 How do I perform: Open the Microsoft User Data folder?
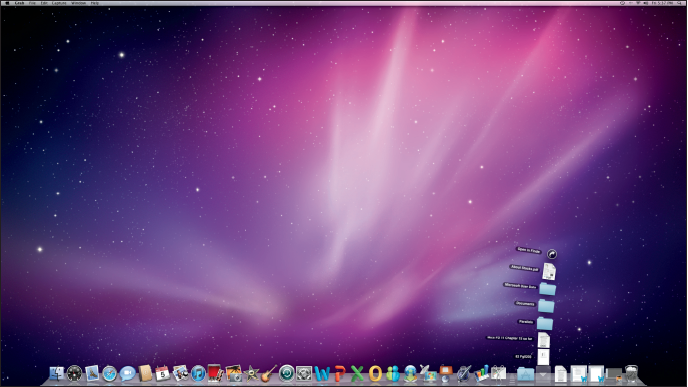(x=547, y=289)
